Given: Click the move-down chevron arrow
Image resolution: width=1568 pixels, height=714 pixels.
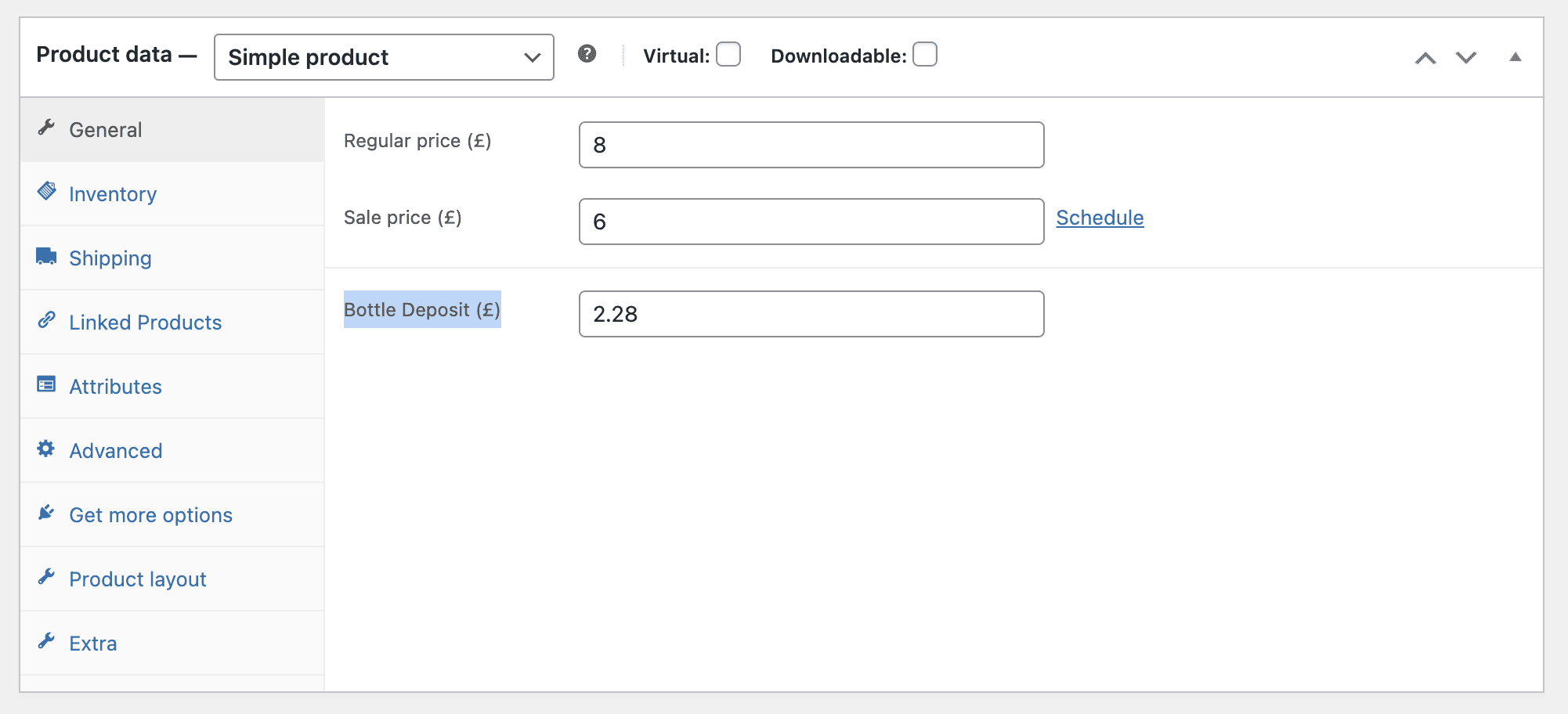Looking at the screenshot, I should point(1465,58).
